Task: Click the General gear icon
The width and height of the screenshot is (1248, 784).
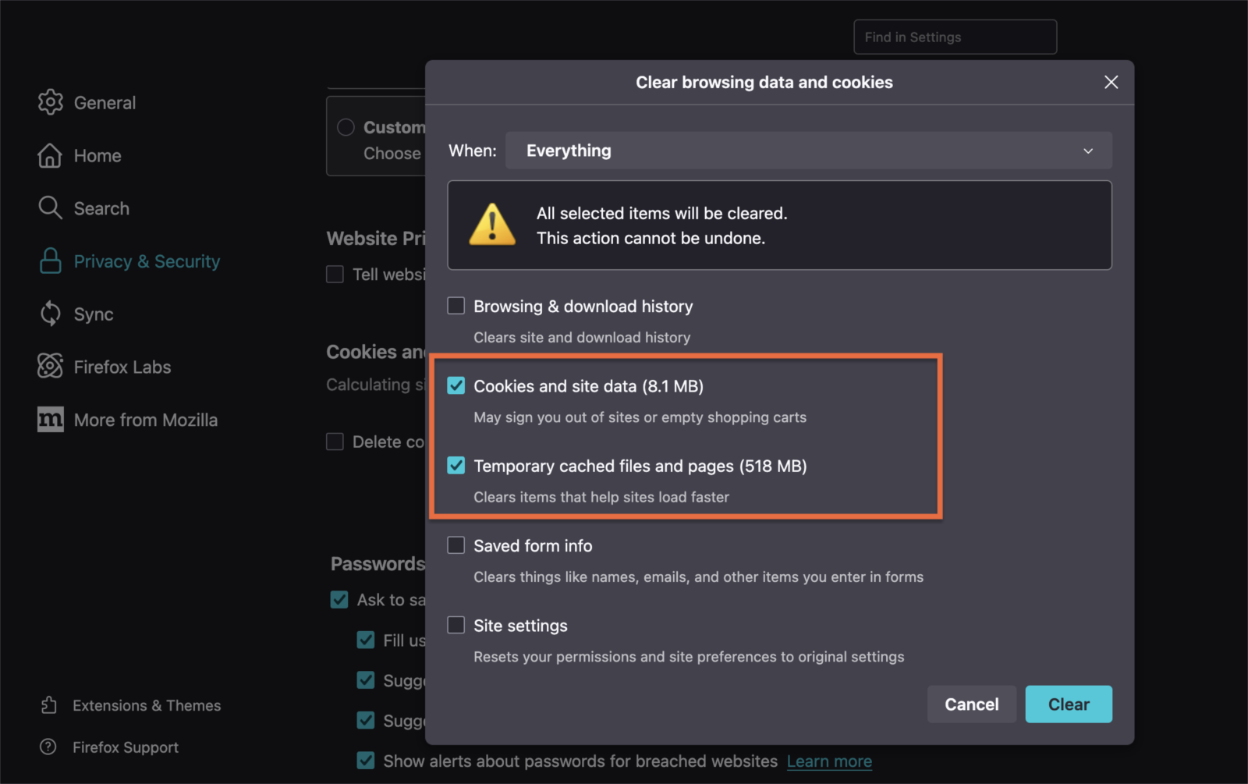Action: 50,102
